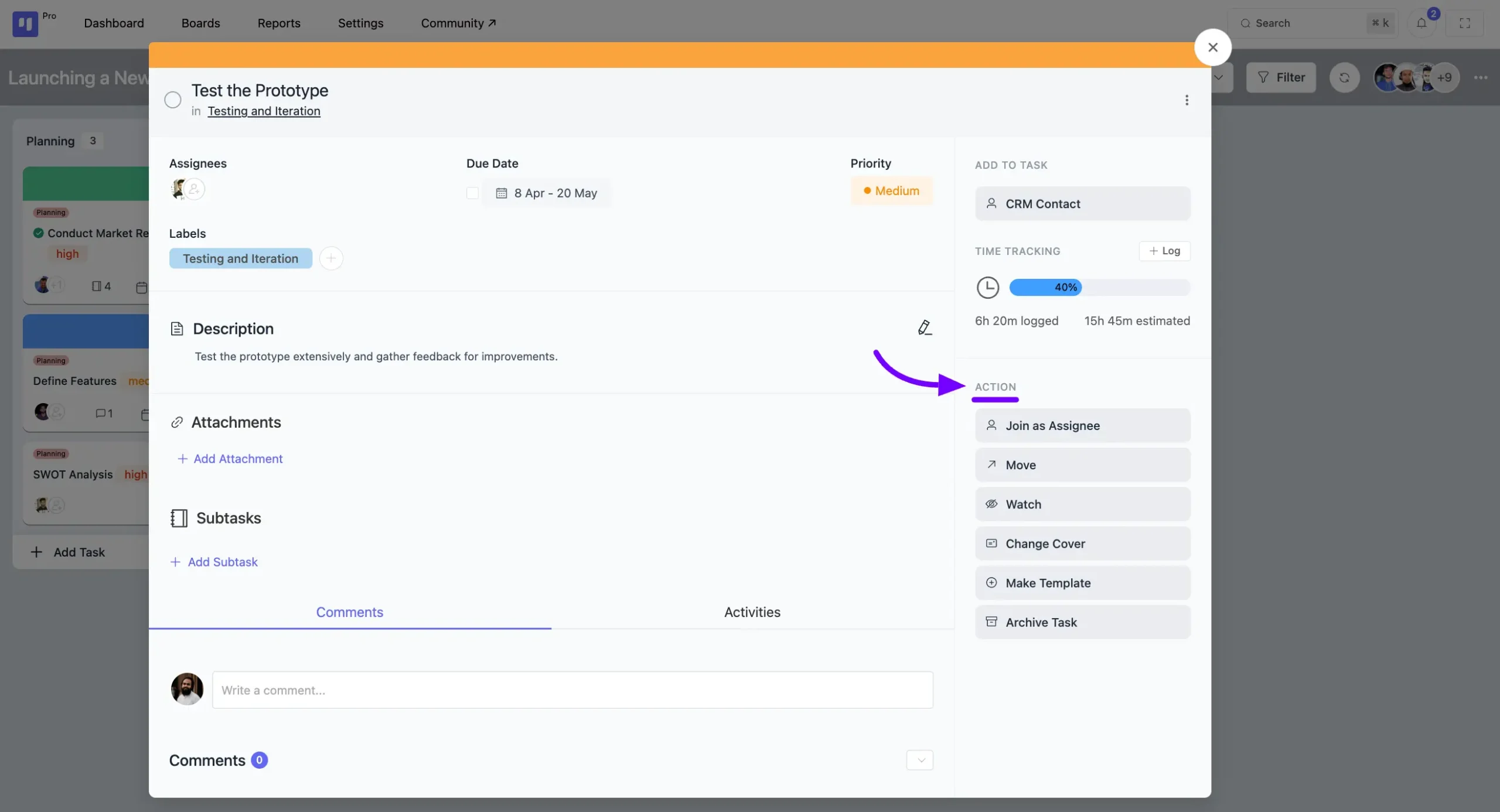The height and width of the screenshot is (812, 1500).
Task: Expand the Comments section chevron
Action: [x=920, y=760]
